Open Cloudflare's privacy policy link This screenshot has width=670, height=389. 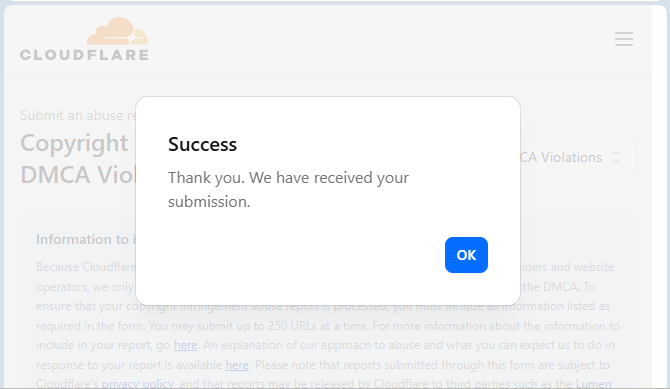coord(138,383)
